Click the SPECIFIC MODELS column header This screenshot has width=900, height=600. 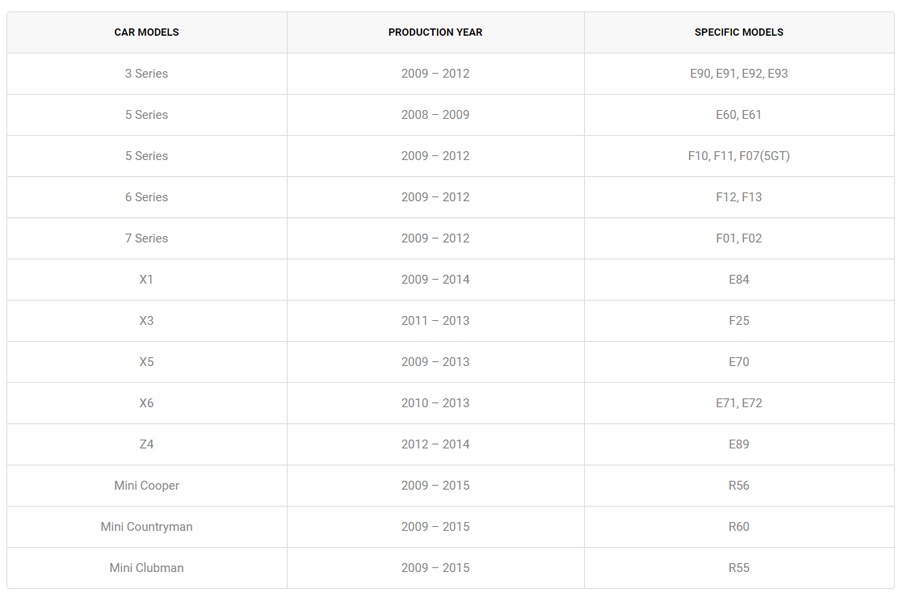(739, 32)
